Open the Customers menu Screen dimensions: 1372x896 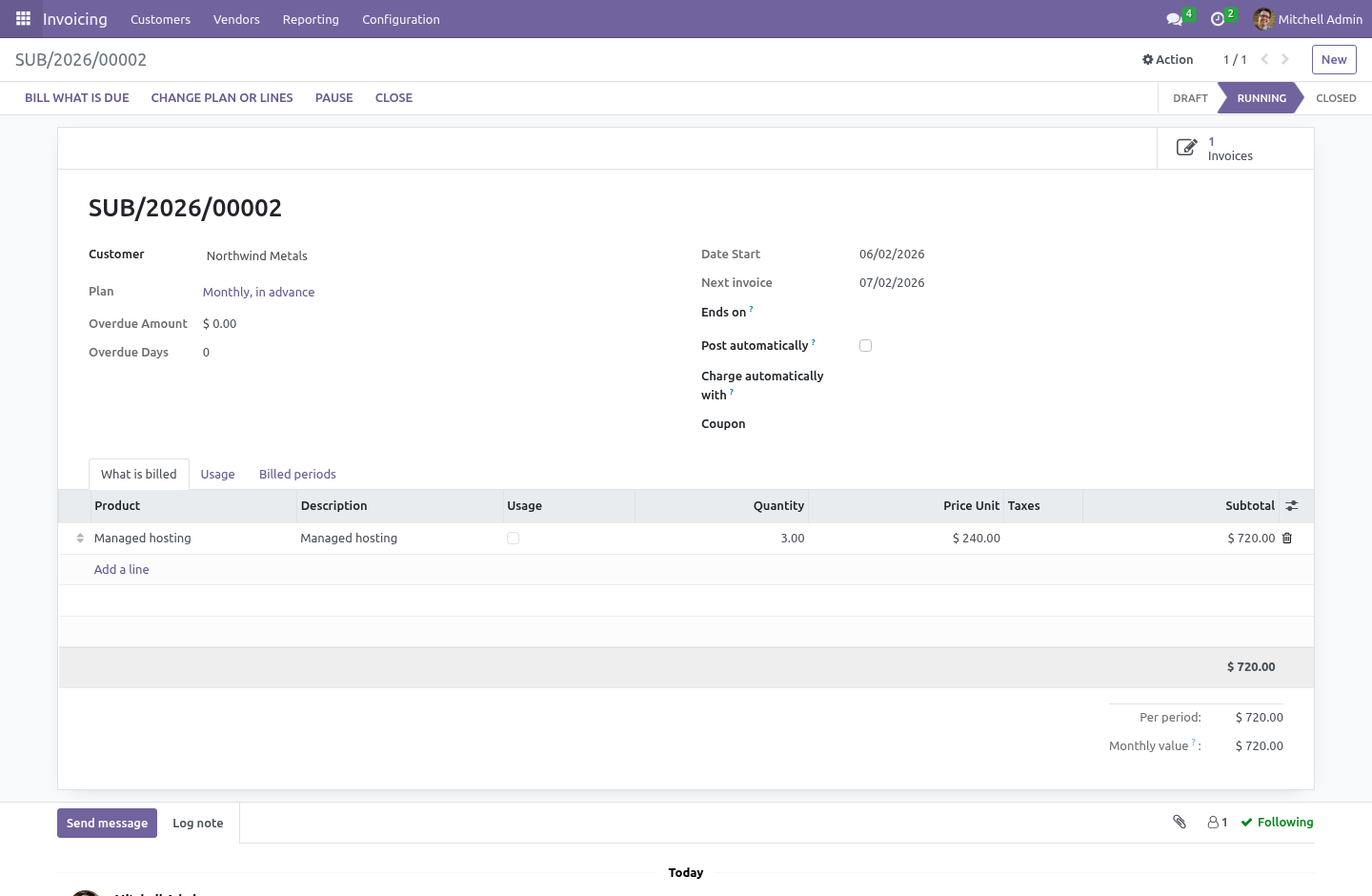coord(160,19)
